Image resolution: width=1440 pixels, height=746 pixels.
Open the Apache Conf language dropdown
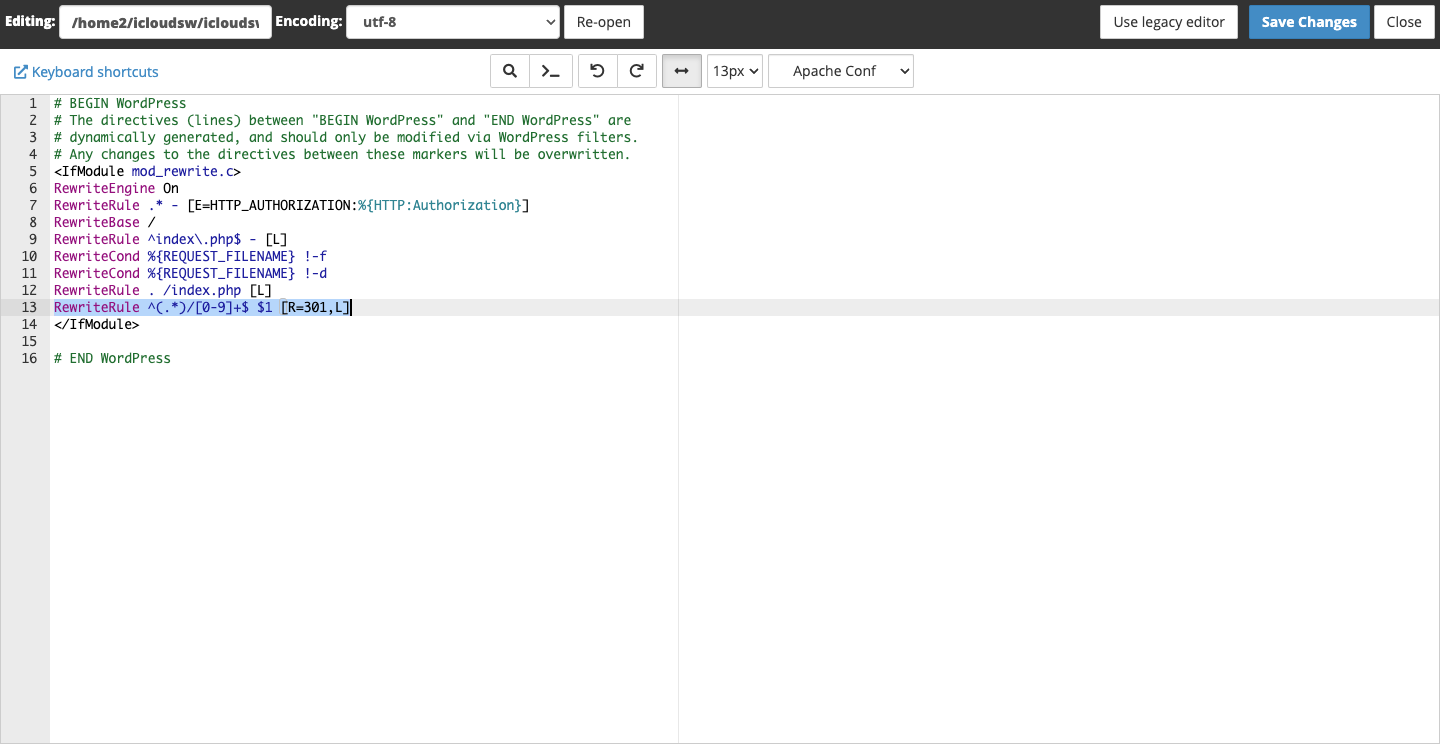(840, 71)
